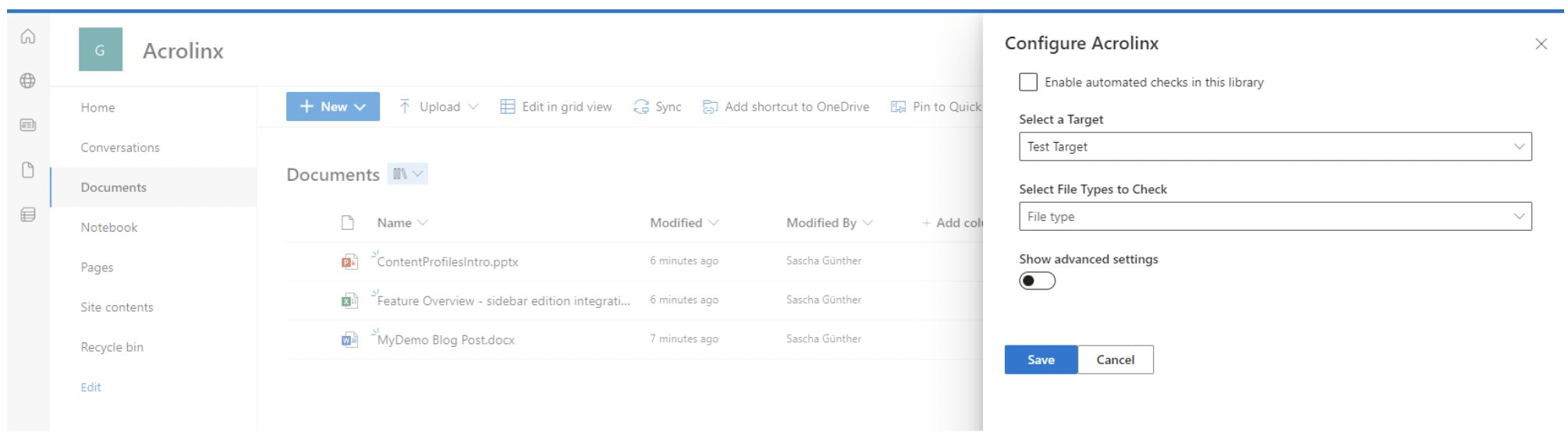This screenshot has height=443, width=1568.
Task: Enable automated checks in this library checkbox
Action: pos(1028,82)
